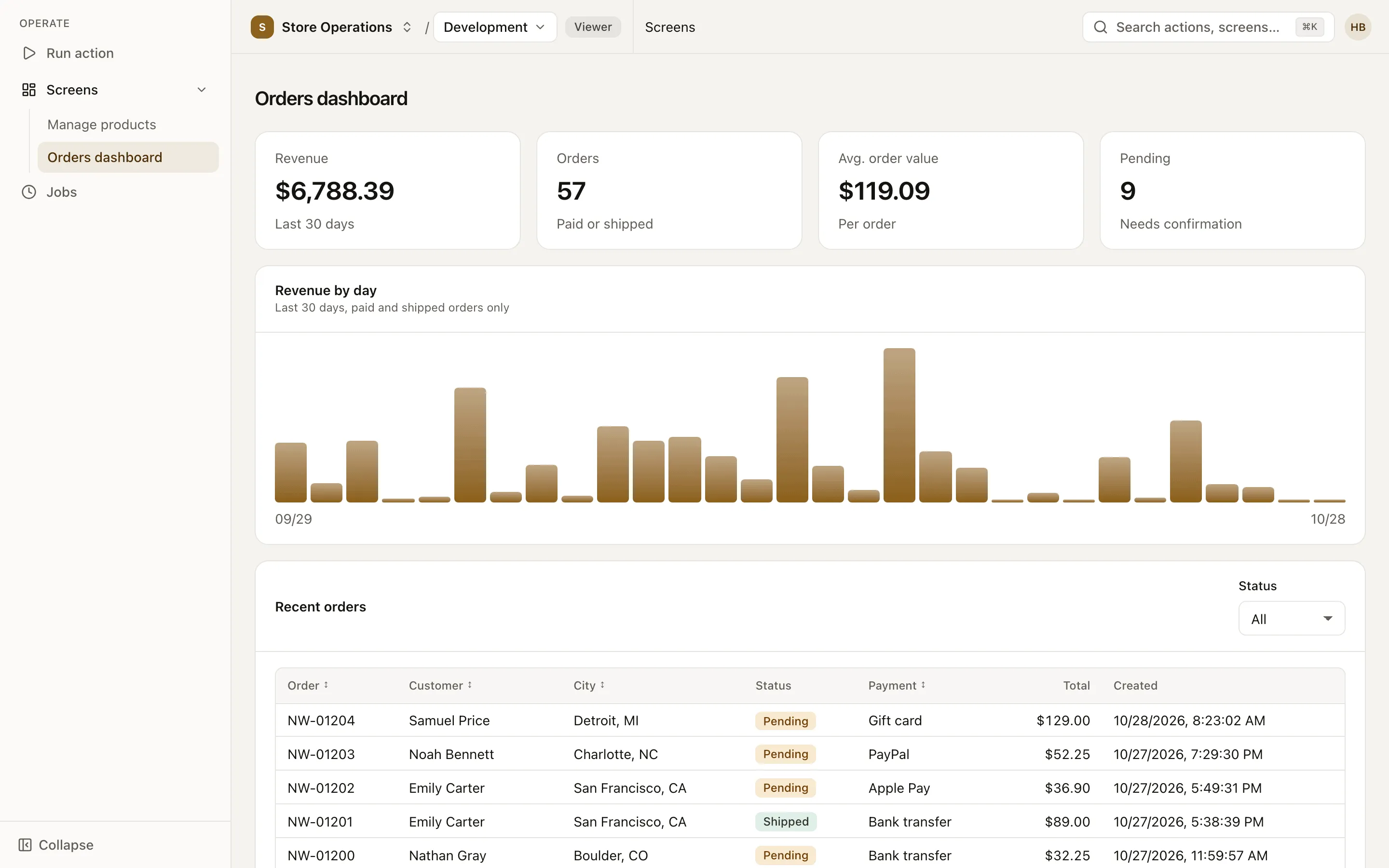Sort table by Order column
1389x868 pixels.
(308, 685)
